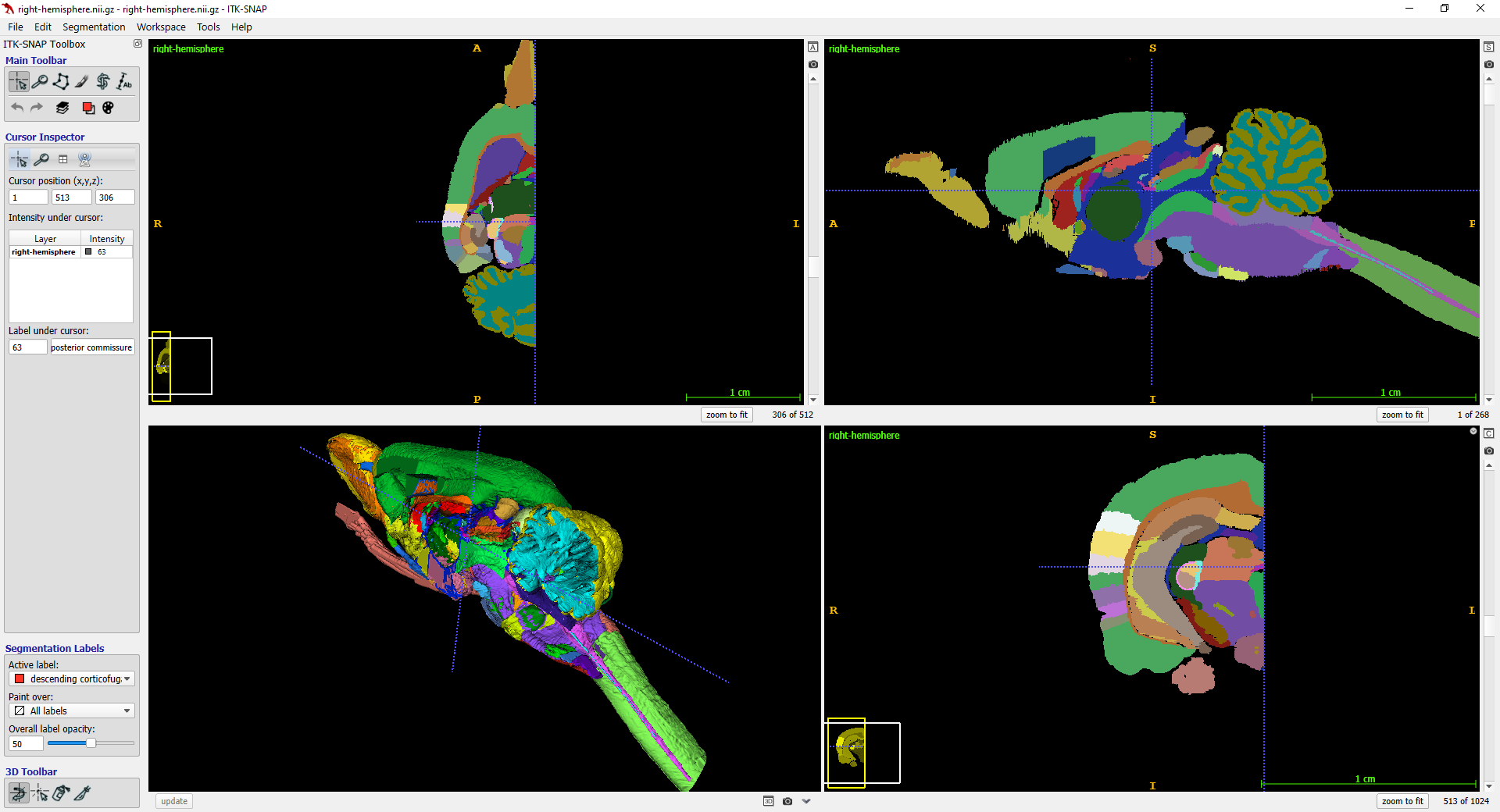Open the color palette label editor
This screenshot has height=812, width=1500.
109,108
